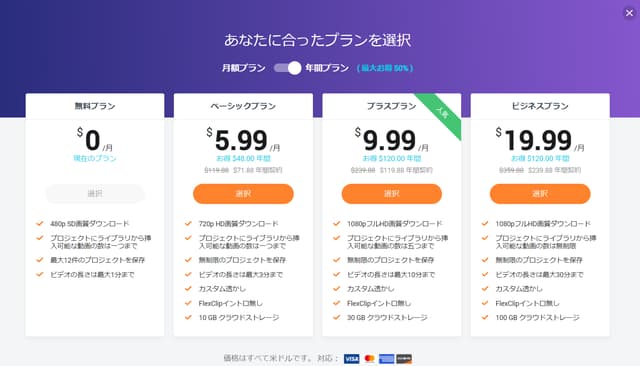Click the green popular ribbon on Plus plan
The image size is (640, 366).
tap(441, 113)
